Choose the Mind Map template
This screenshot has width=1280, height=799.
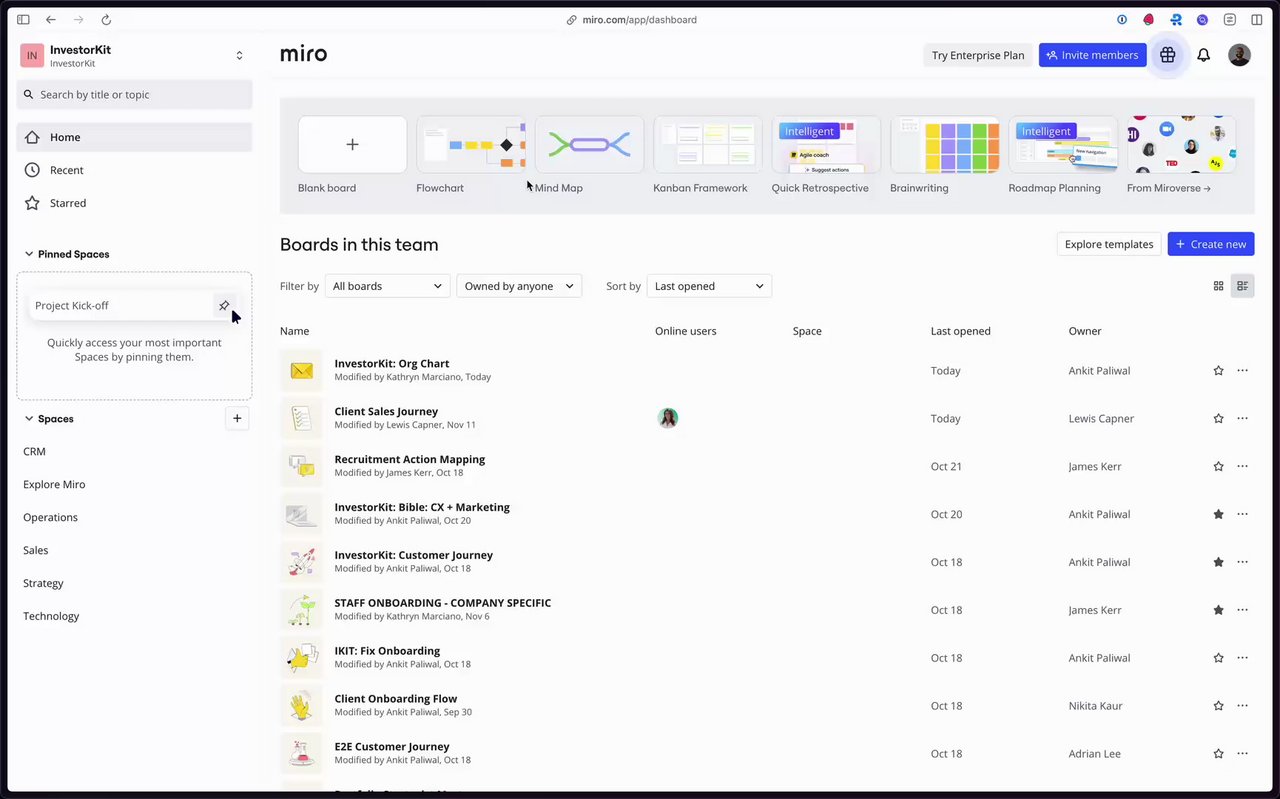coord(589,145)
